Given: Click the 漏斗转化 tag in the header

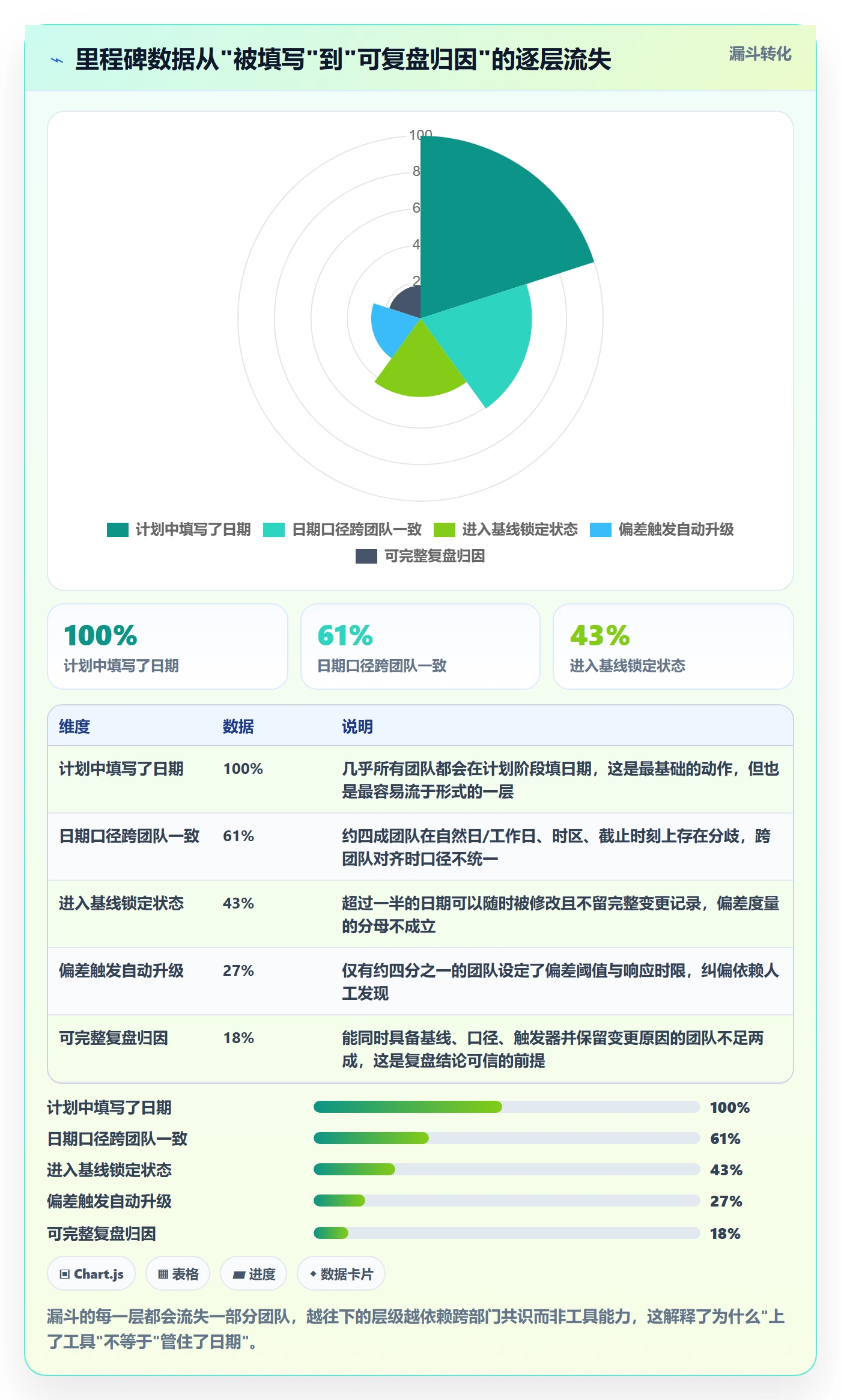Looking at the screenshot, I should click(760, 54).
